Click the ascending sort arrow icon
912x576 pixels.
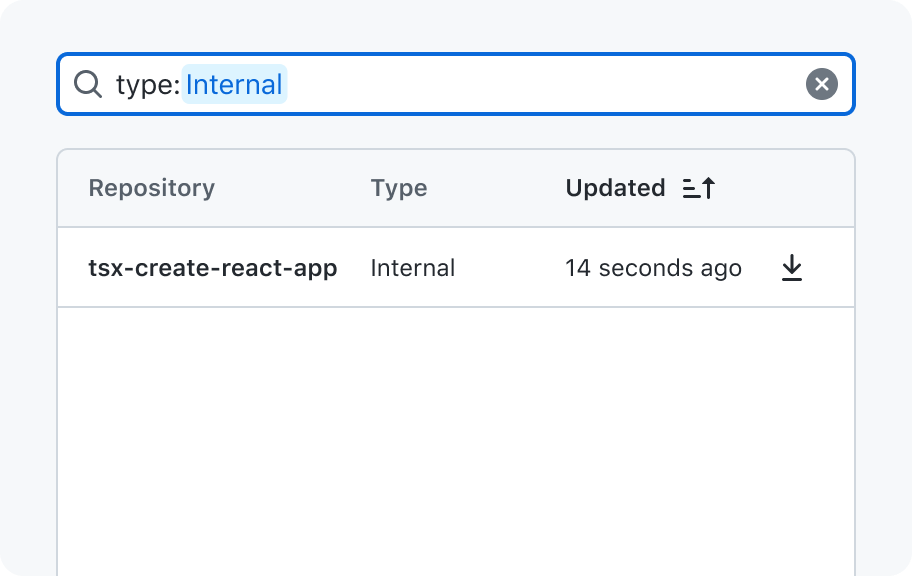(699, 188)
